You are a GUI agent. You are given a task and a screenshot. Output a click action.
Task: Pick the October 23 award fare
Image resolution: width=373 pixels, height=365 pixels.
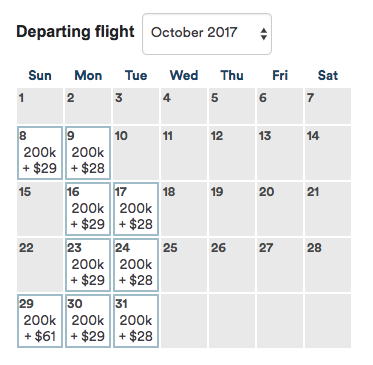88,265
